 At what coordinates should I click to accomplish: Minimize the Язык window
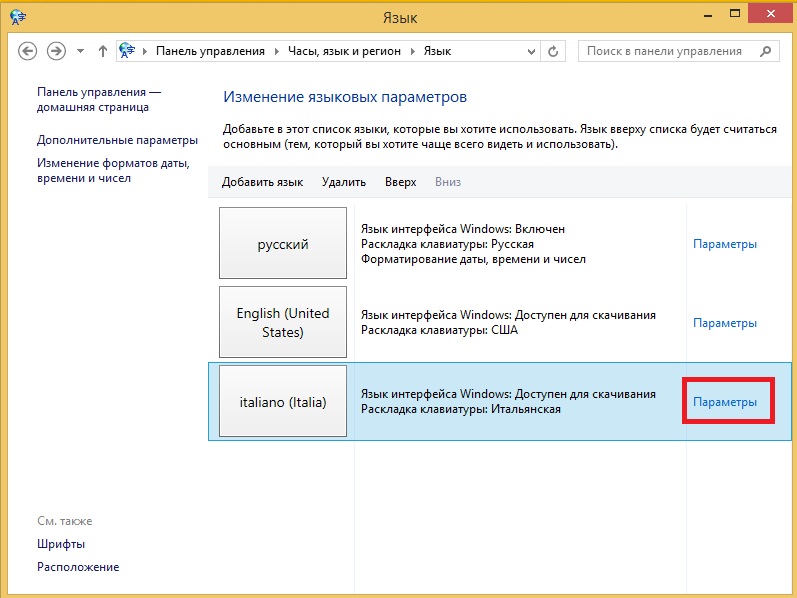(x=708, y=15)
